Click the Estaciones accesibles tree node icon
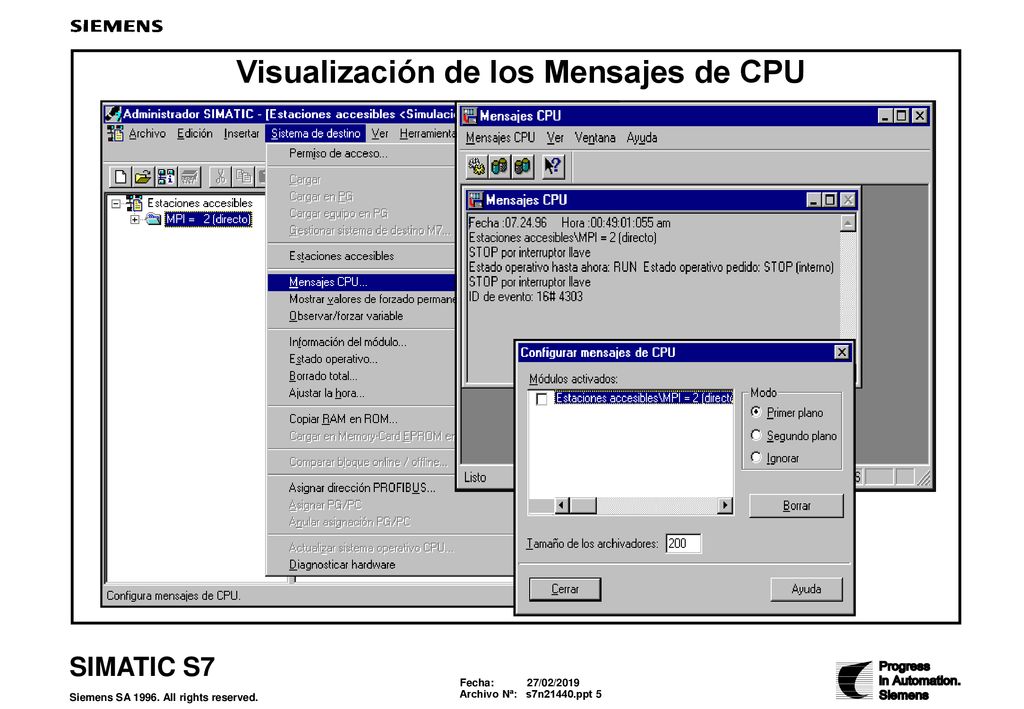This screenshot has width=1024, height=709. (x=134, y=203)
